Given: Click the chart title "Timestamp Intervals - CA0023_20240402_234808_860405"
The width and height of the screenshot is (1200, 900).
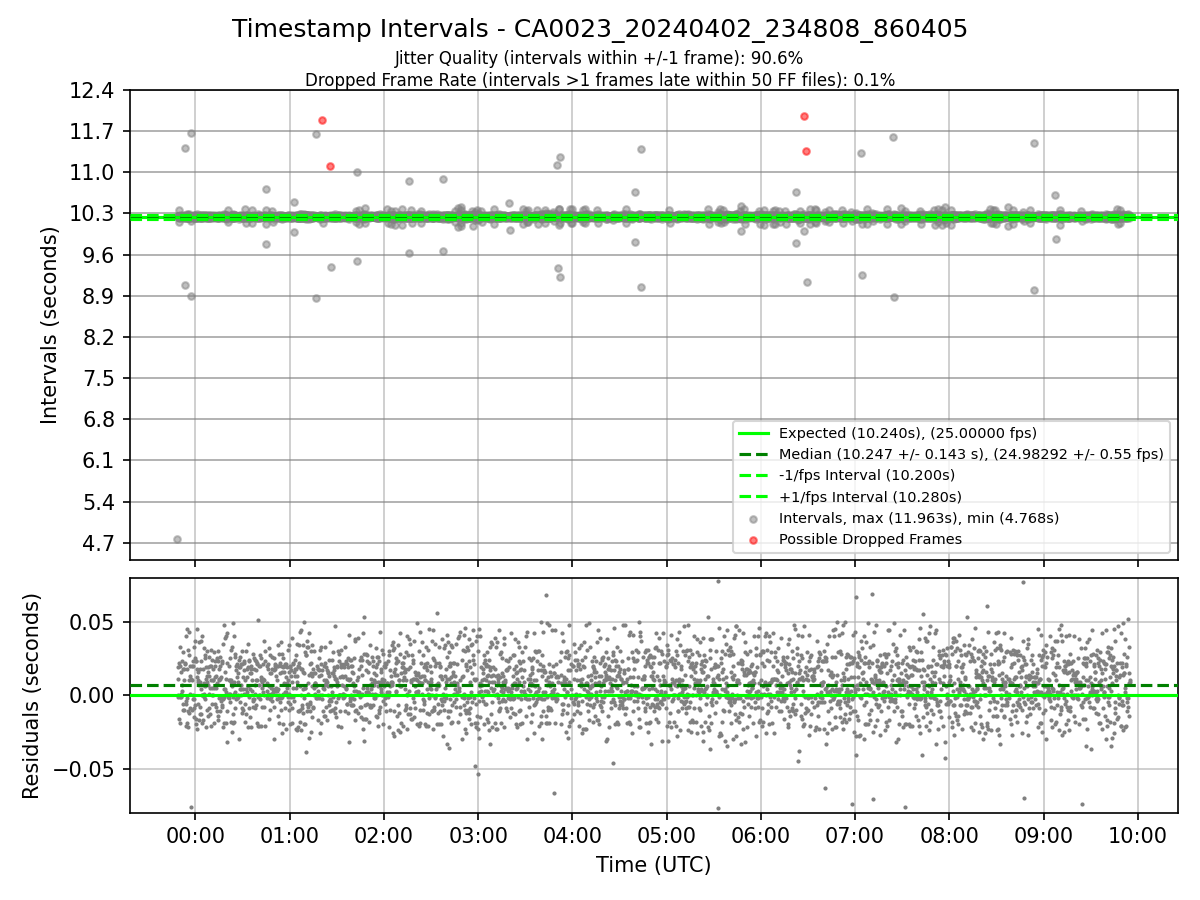Looking at the screenshot, I should click(x=600, y=29).
